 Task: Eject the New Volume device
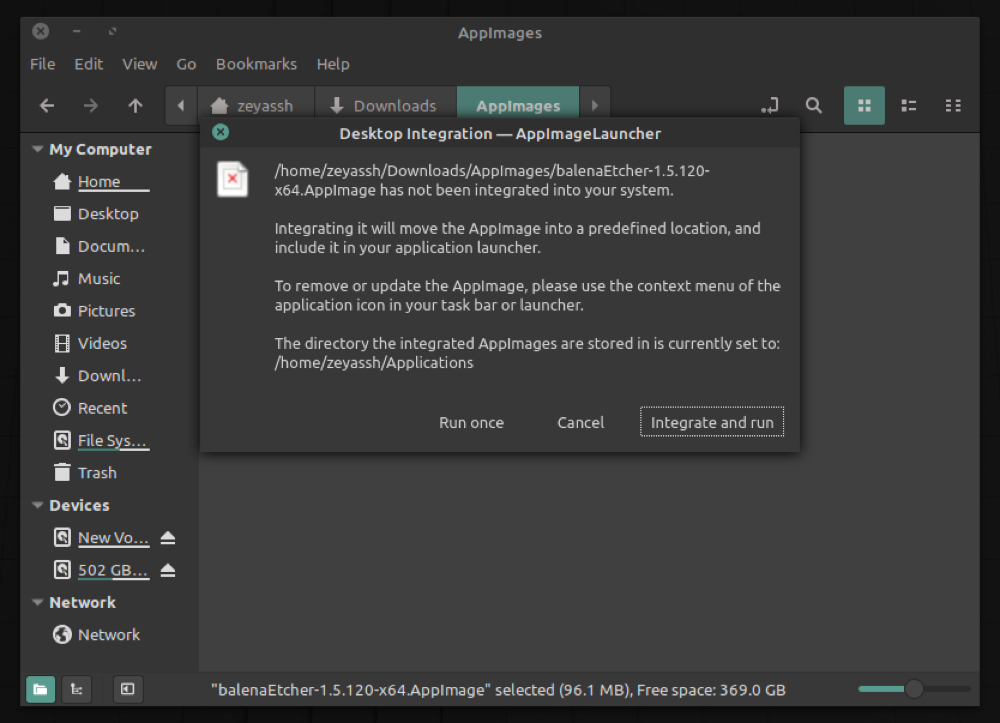pyautogui.click(x=168, y=537)
